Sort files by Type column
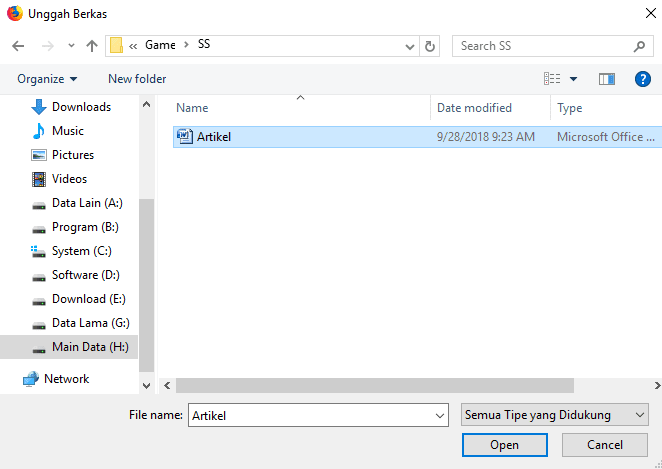Image resolution: width=662 pixels, height=469 pixels. [x=569, y=108]
